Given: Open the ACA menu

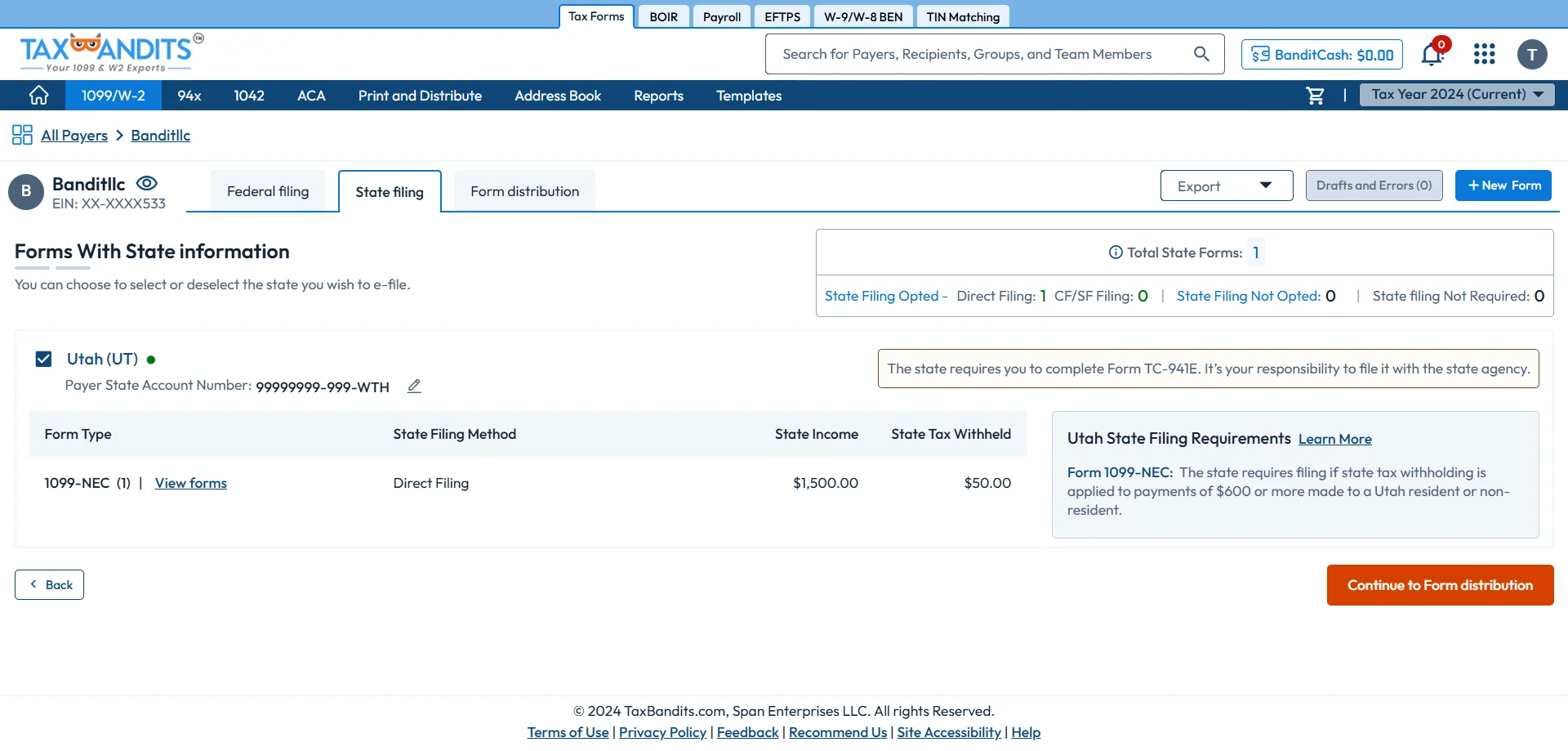Looking at the screenshot, I should [311, 96].
